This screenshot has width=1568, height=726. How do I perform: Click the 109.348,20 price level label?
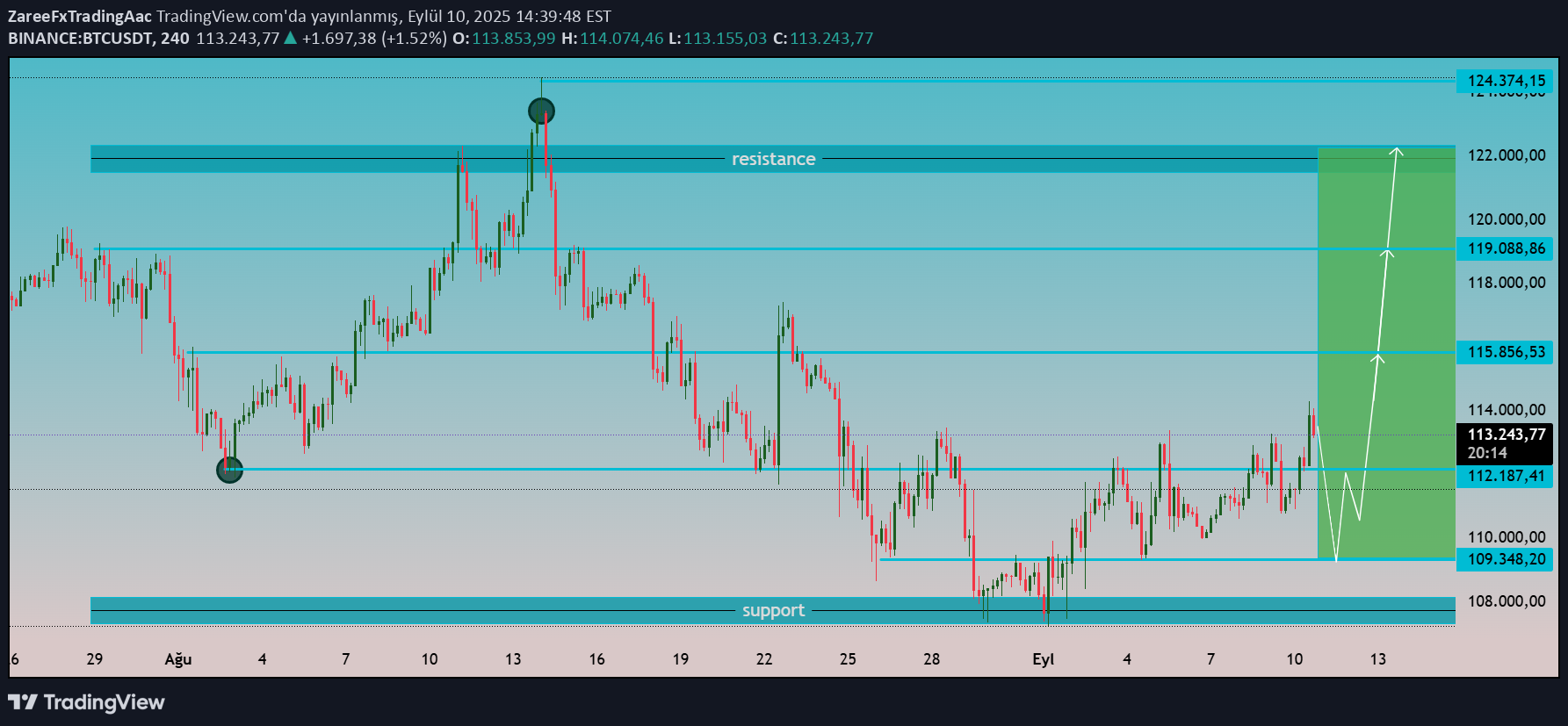[x=1505, y=559]
